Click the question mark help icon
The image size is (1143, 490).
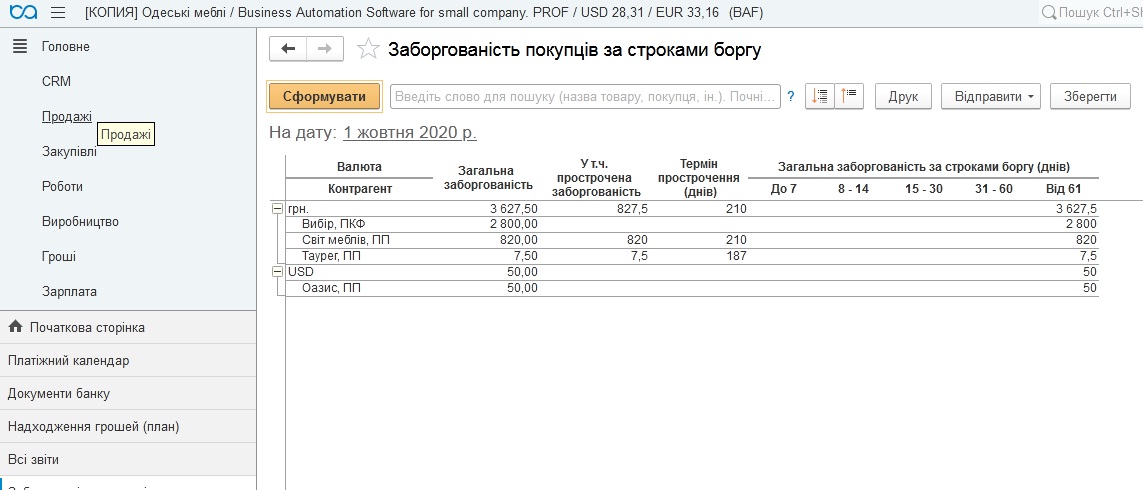tap(791, 97)
